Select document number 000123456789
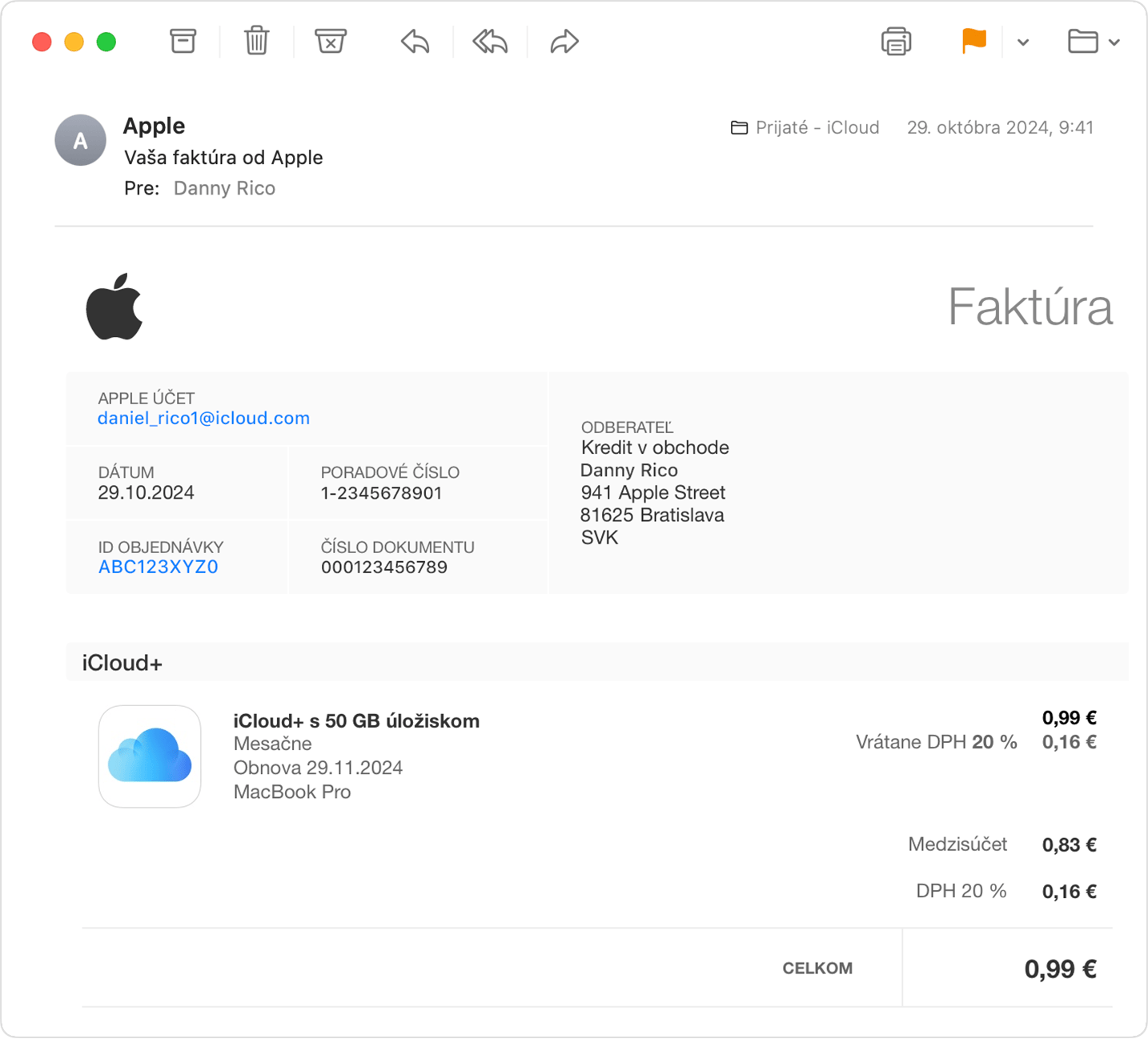The width and height of the screenshot is (1148, 1039). 384,568
